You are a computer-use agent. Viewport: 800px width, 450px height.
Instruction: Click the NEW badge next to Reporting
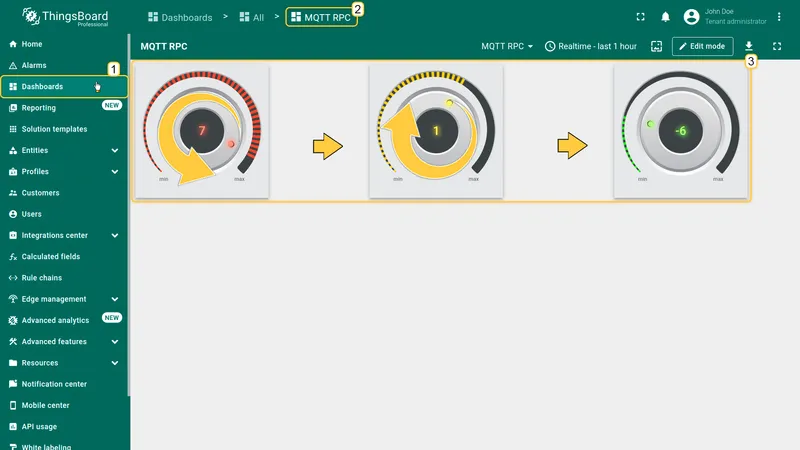coord(112,105)
